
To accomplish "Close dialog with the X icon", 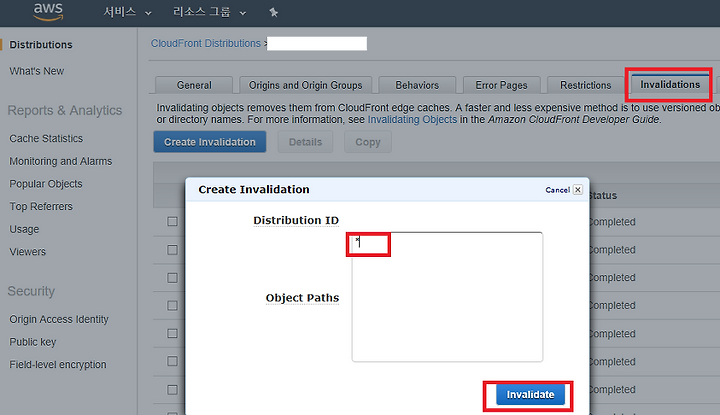I will pyautogui.click(x=578, y=190).
